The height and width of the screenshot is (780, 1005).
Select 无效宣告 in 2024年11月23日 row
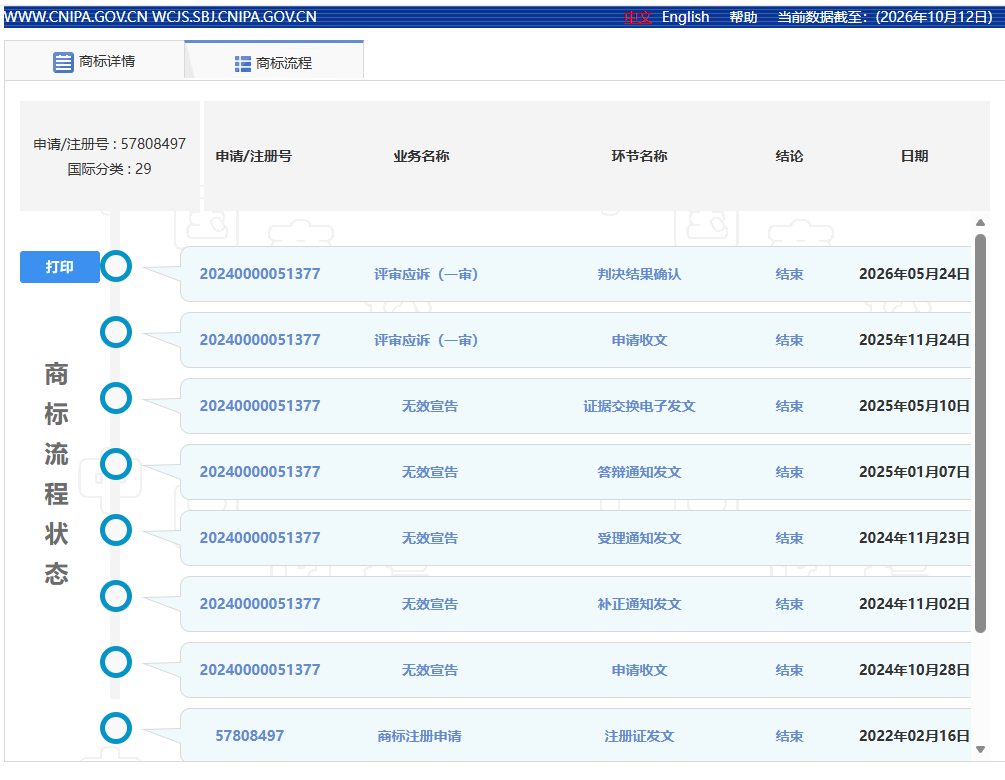pos(429,538)
